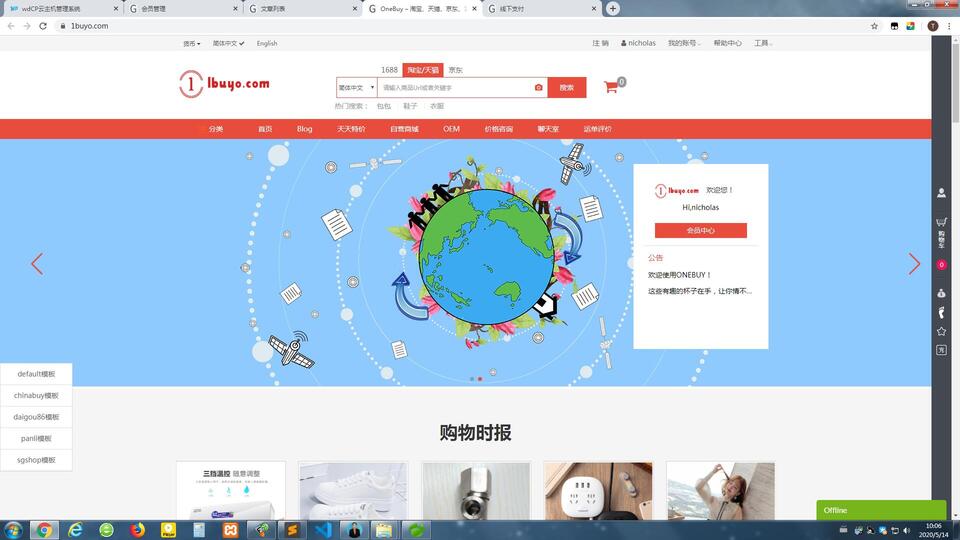Select the 京东 search source tab

(456, 70)
